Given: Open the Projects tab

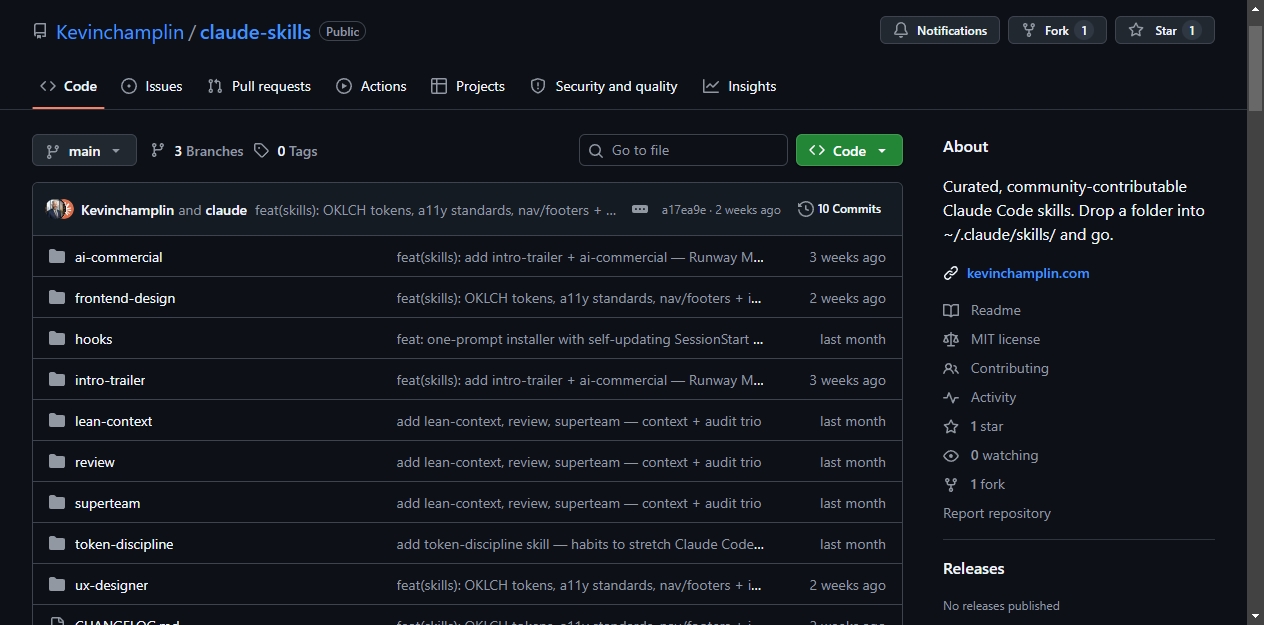Looking at the screenshot, I should (468, 86).
